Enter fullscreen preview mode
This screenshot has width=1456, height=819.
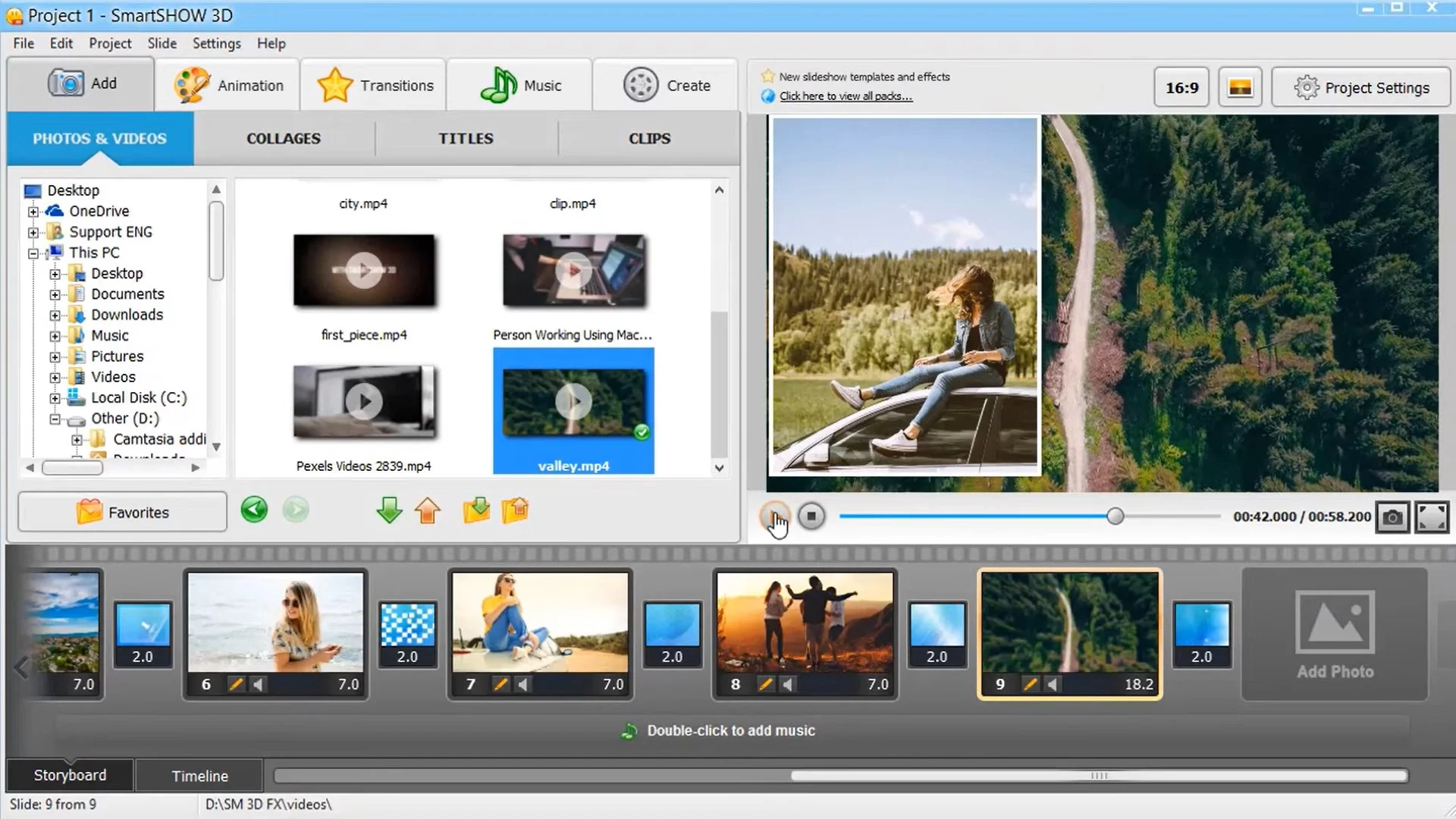click(x=1432, y=517)
